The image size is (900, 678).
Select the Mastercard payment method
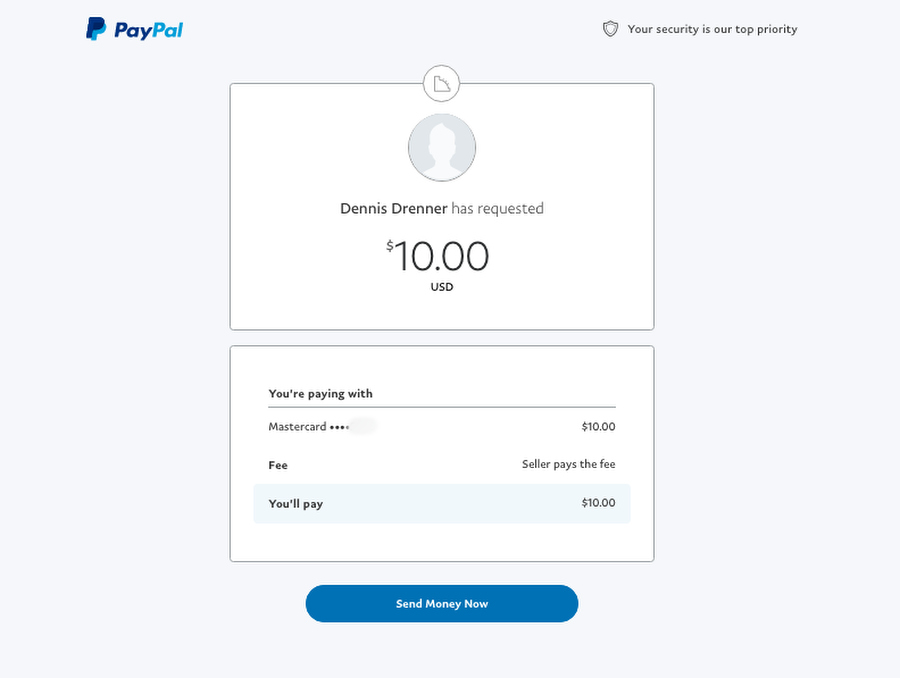pyautogui.click(x=442, y=427)
